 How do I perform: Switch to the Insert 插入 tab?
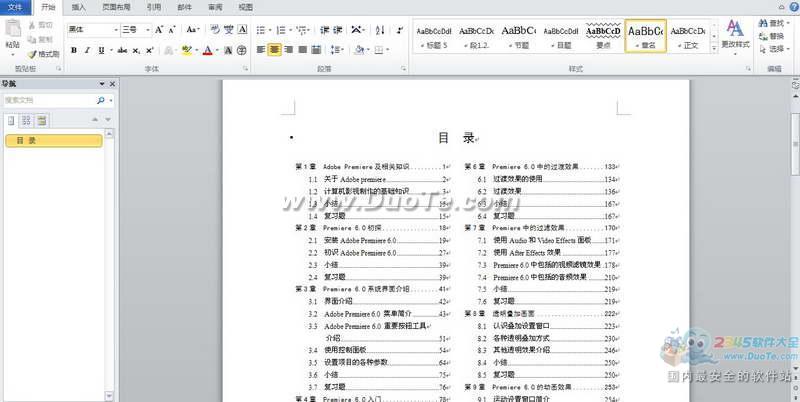[x=79, y=7]
